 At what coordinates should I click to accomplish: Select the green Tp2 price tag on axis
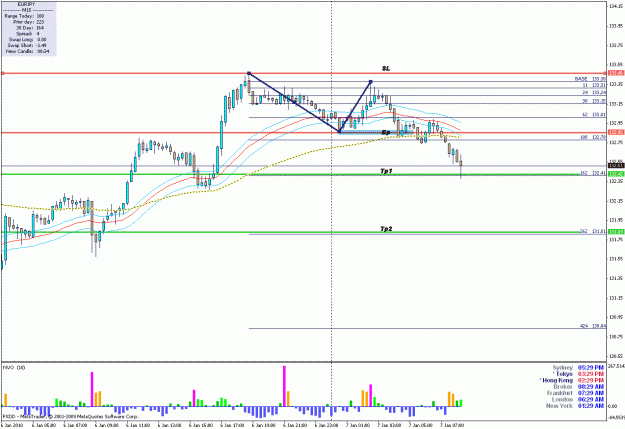(x=616, y=232)
